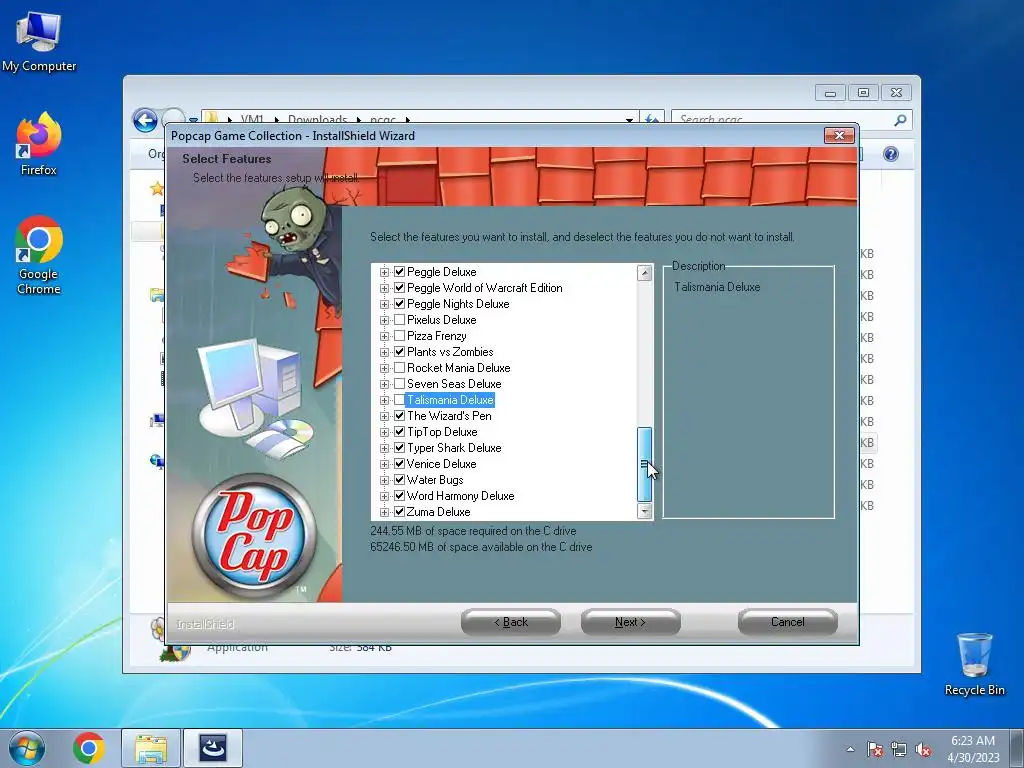Expand the Pizza Frenzy tree node
The width and height of the screenshot is (1024, 768).
[384, 336]
